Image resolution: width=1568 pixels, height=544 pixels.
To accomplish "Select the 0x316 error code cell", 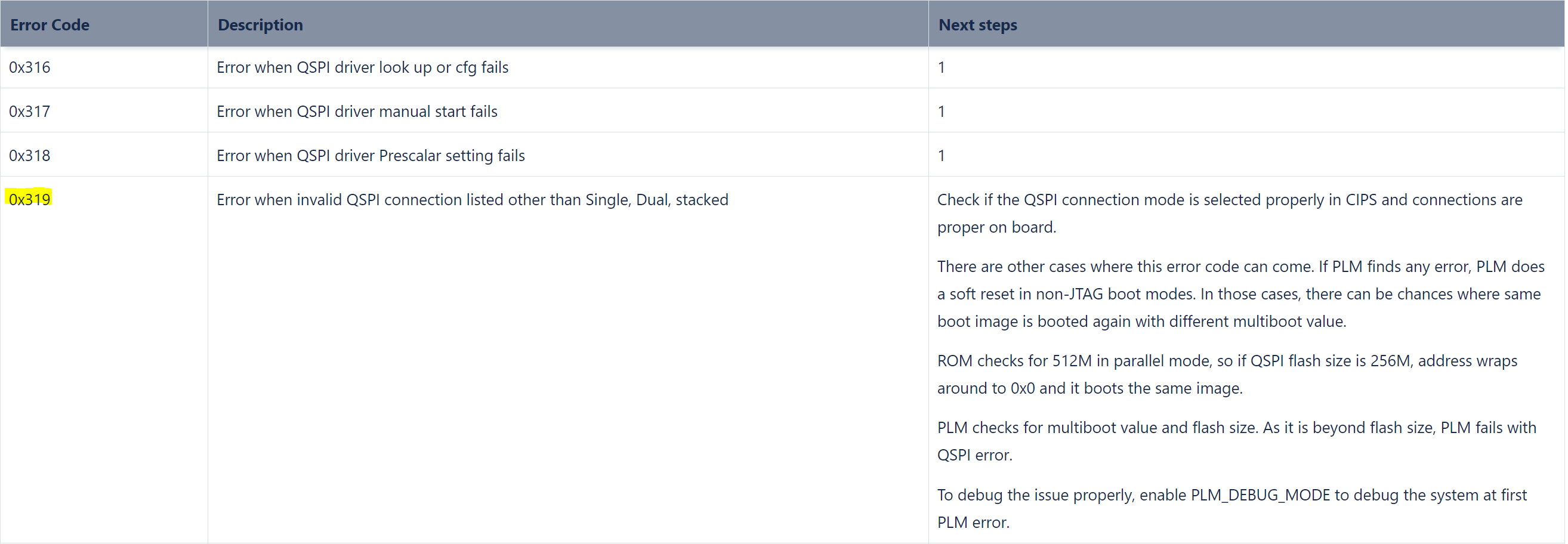I will tap(30, 67).
